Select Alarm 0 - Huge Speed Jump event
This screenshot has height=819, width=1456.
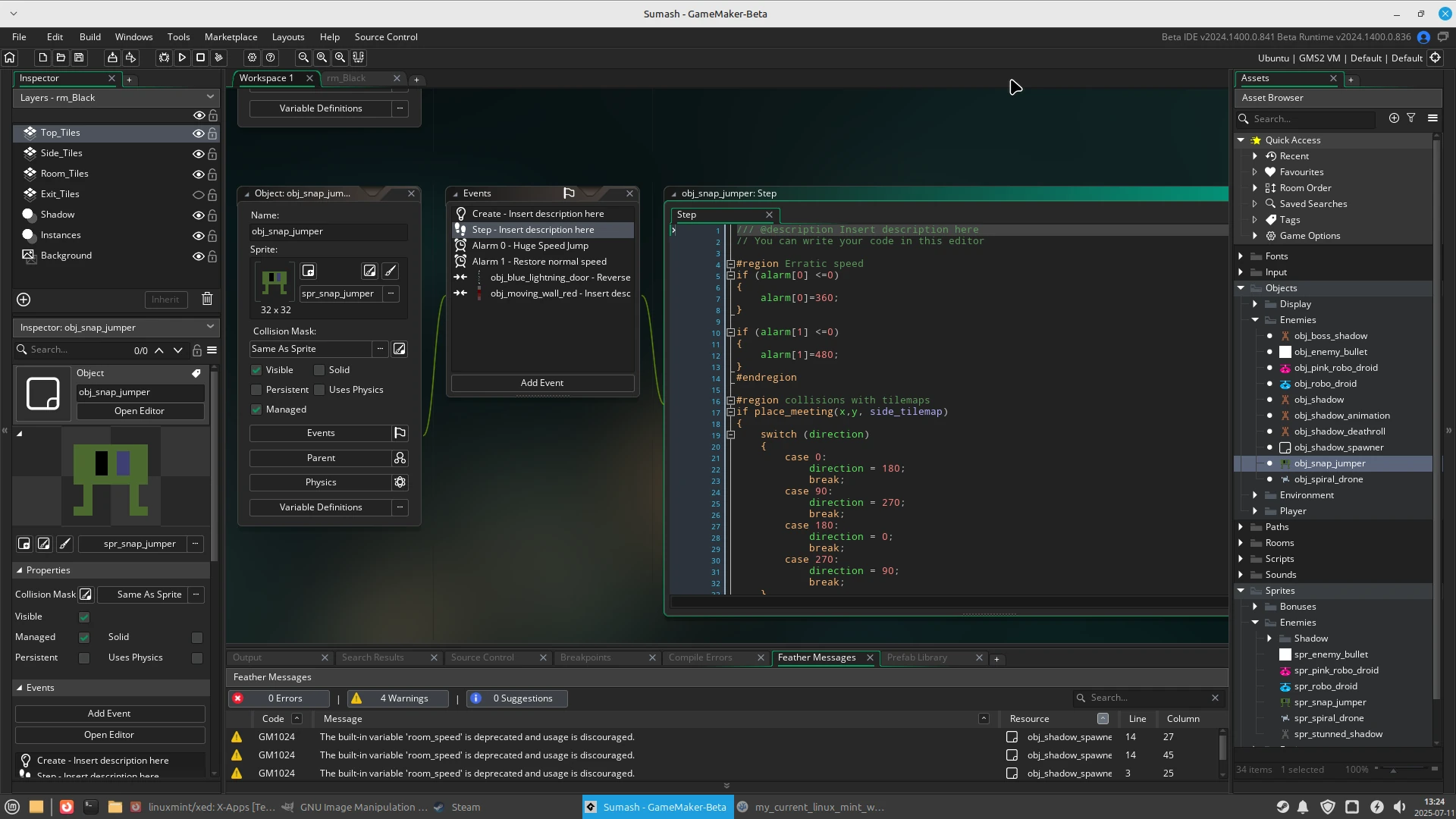coord(542,246)
